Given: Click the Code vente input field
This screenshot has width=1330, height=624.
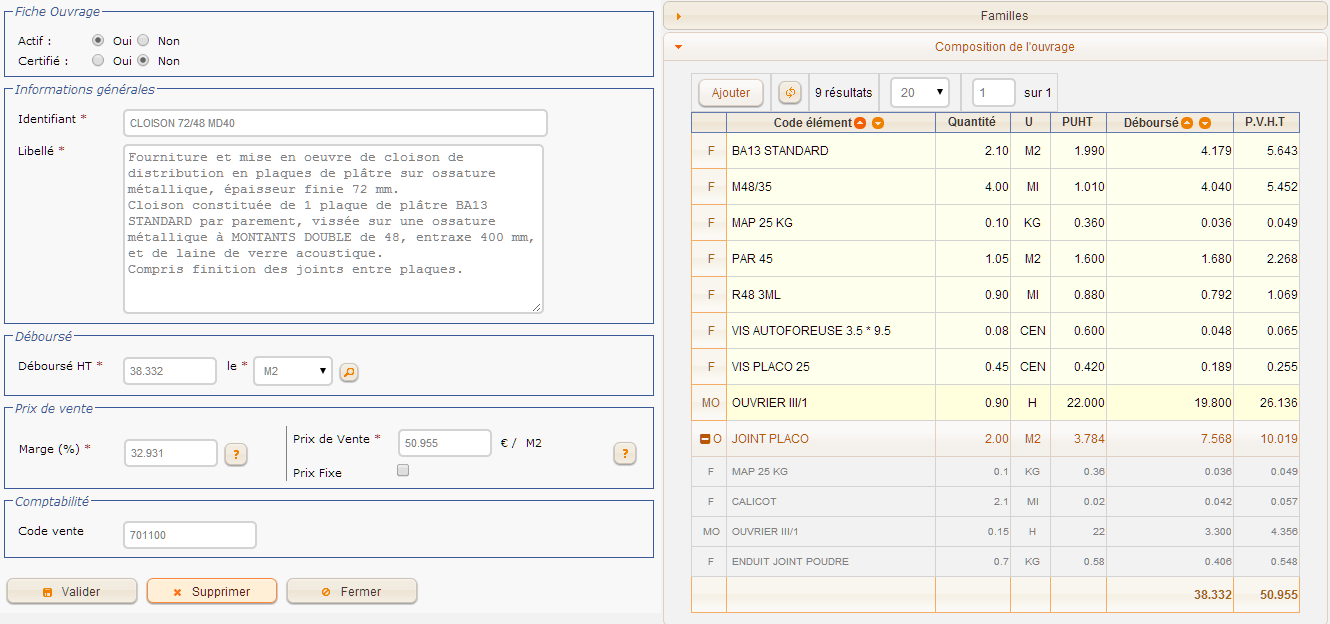Looking at the screenshot, I should 190,535.
